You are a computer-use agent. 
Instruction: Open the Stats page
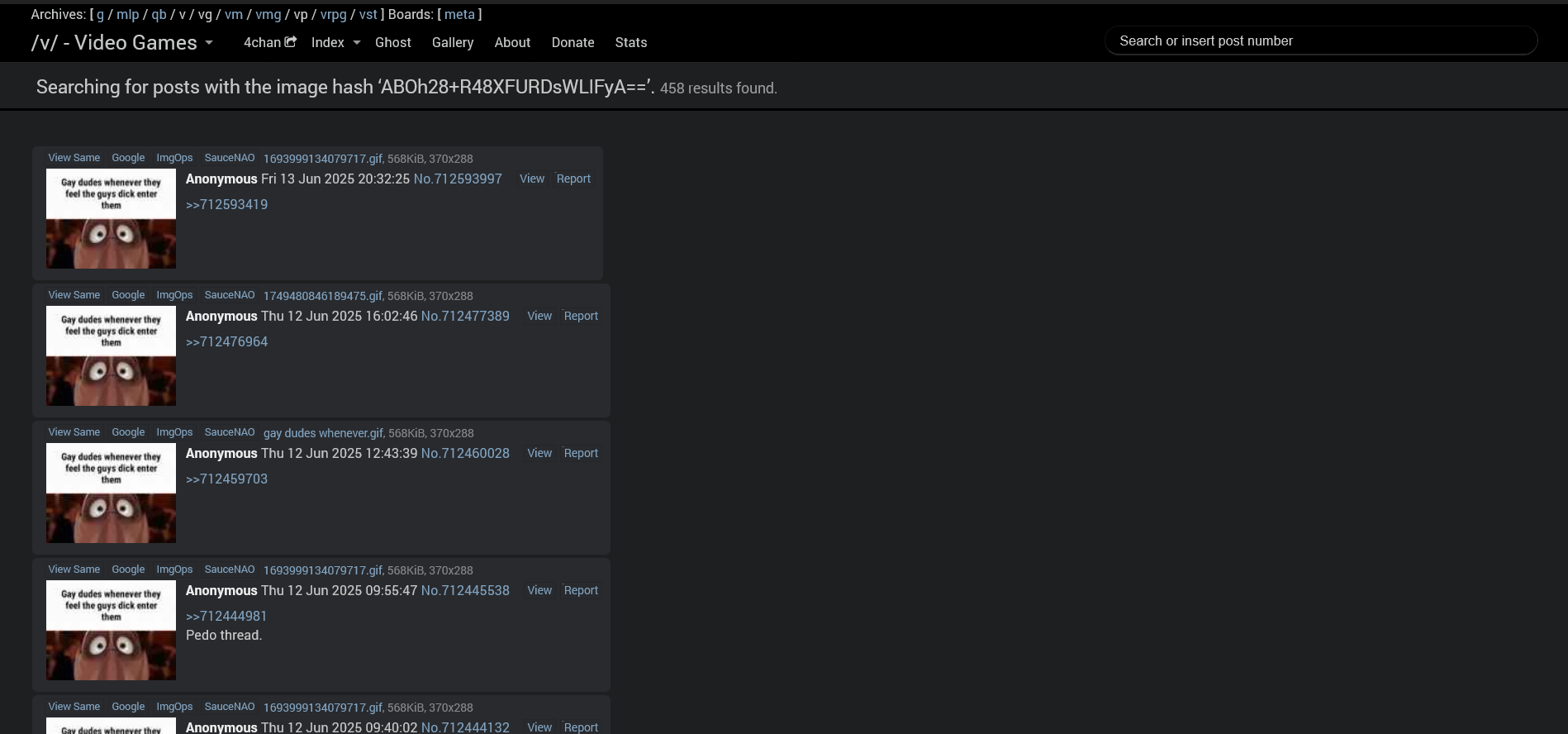pyautogui.click(x=631, y=42)
